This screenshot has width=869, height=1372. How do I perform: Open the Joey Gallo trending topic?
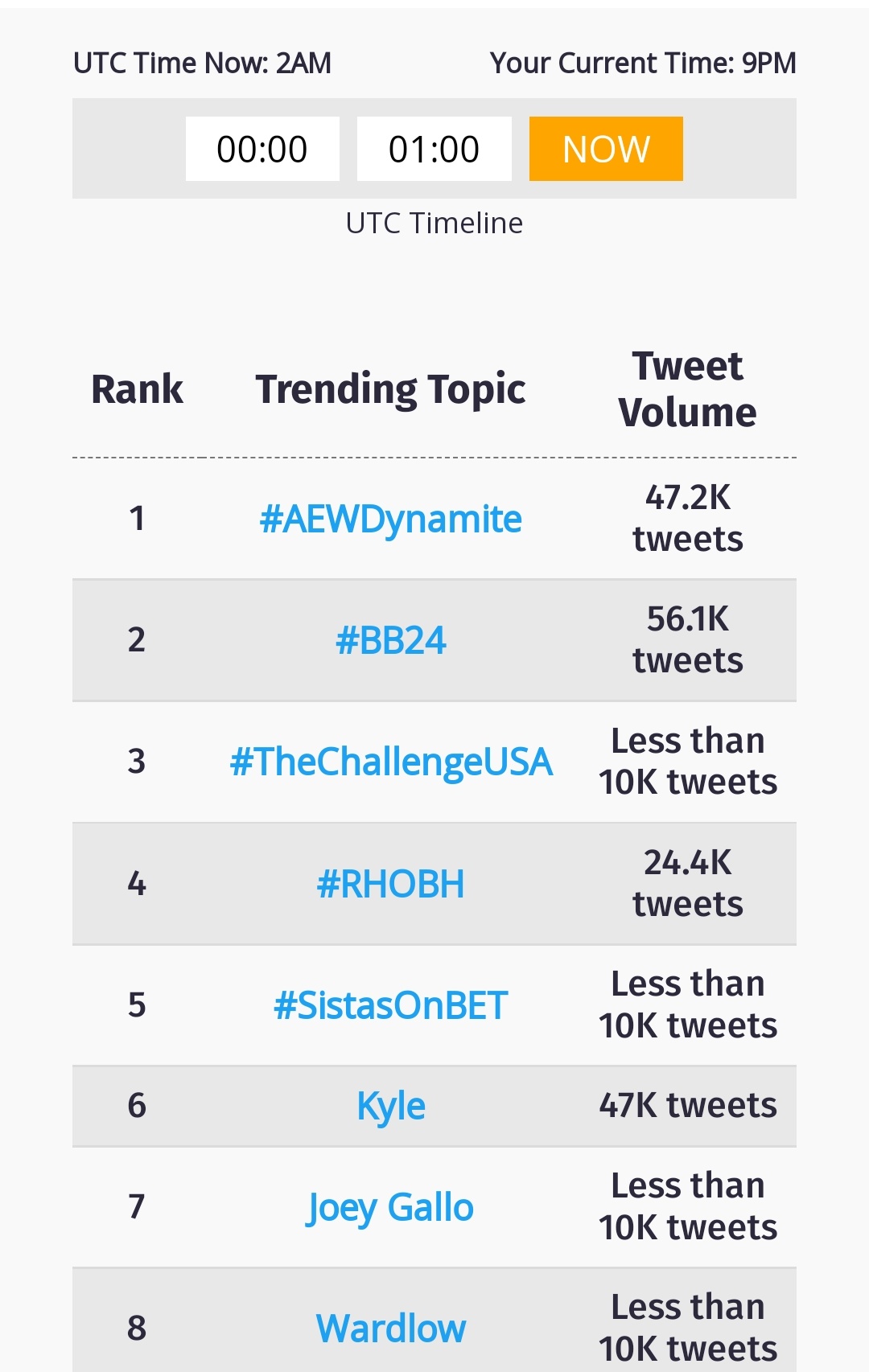point(391,1208)
